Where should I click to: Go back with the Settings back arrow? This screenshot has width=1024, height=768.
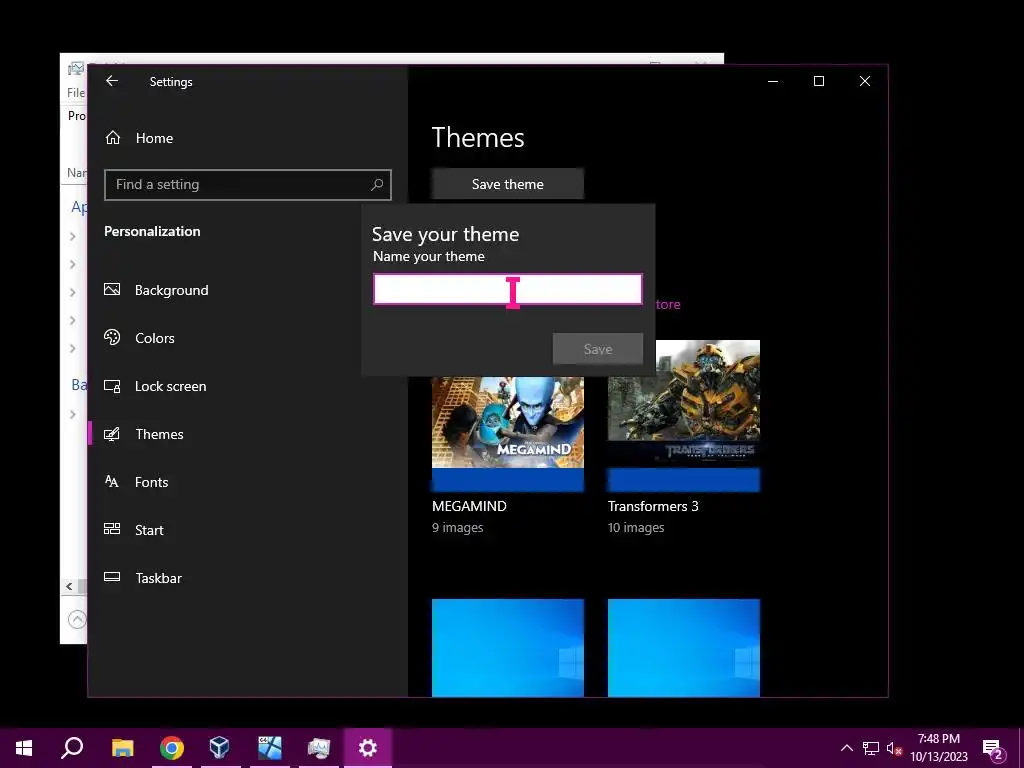[112, 81]
